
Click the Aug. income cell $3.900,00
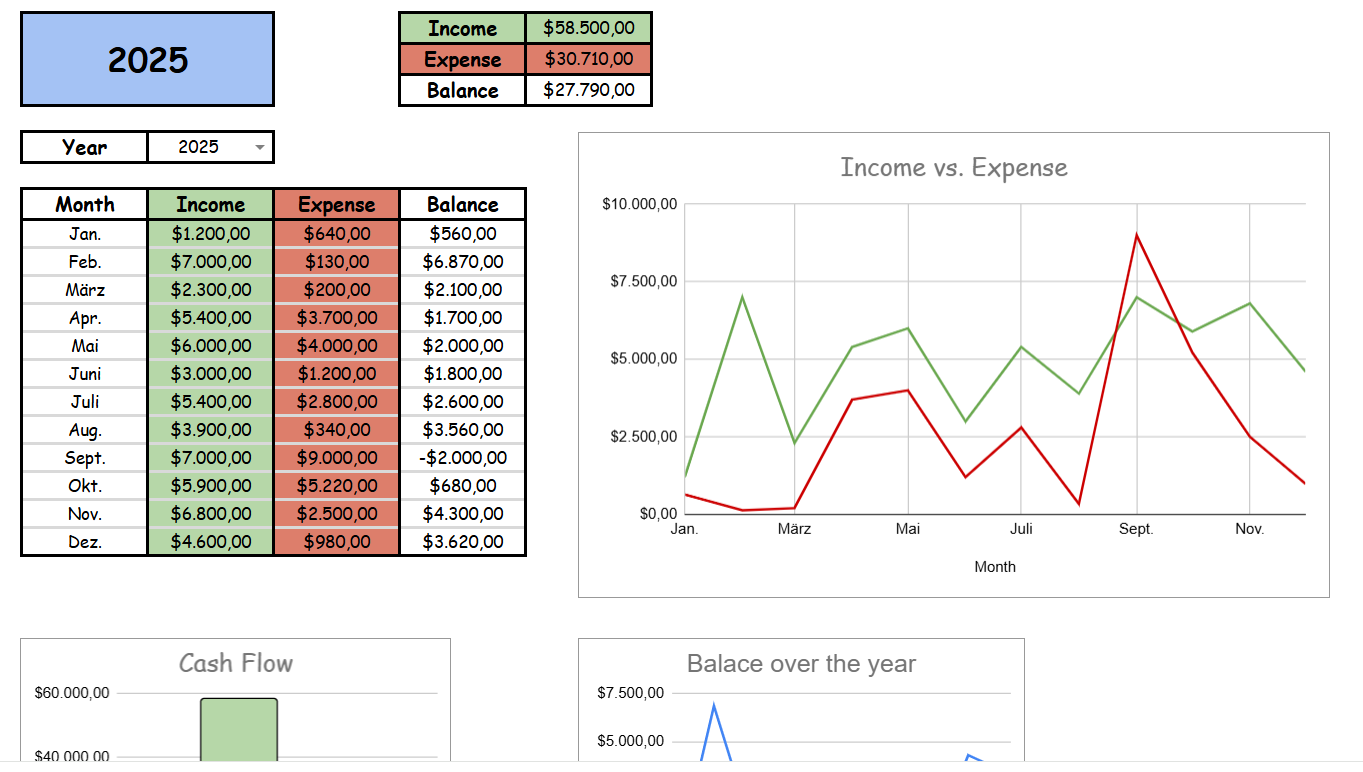(x=210, y=430)
